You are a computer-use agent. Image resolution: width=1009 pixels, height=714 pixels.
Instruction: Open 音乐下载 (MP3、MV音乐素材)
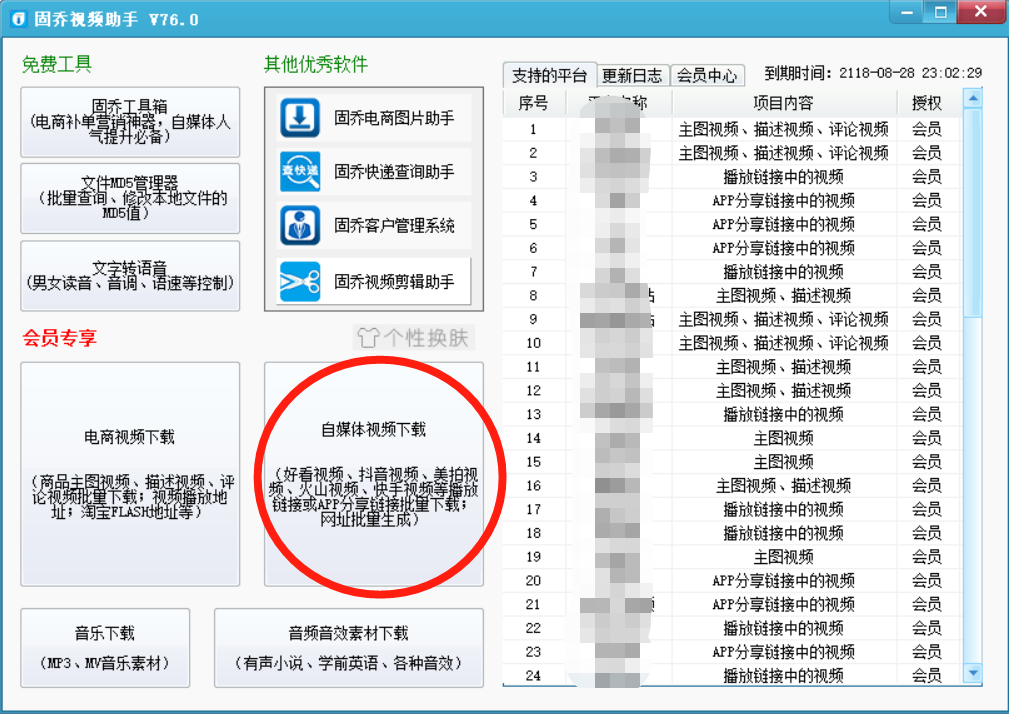click(105, 648)
